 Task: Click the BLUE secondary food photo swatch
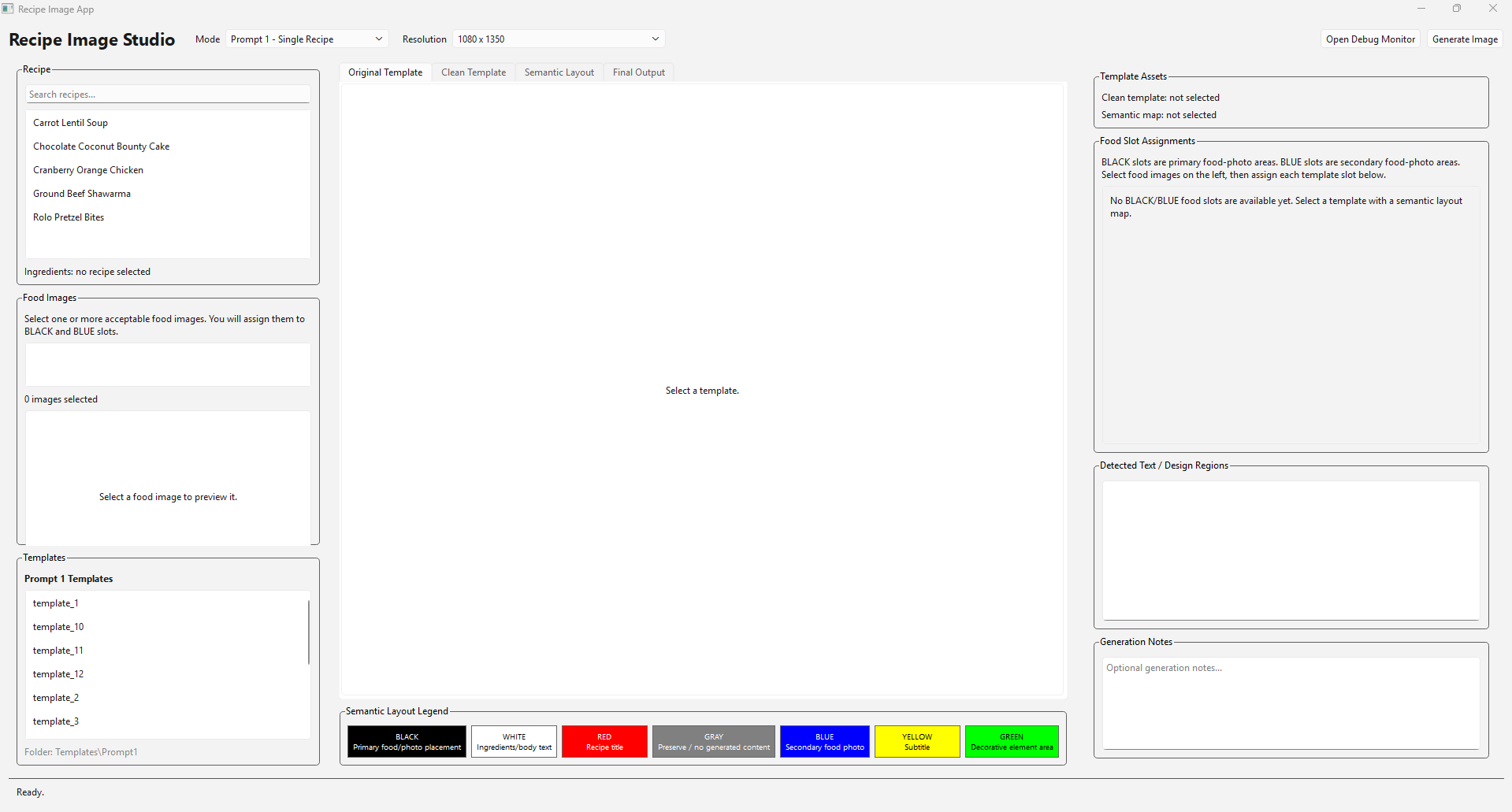coord(825,742)
